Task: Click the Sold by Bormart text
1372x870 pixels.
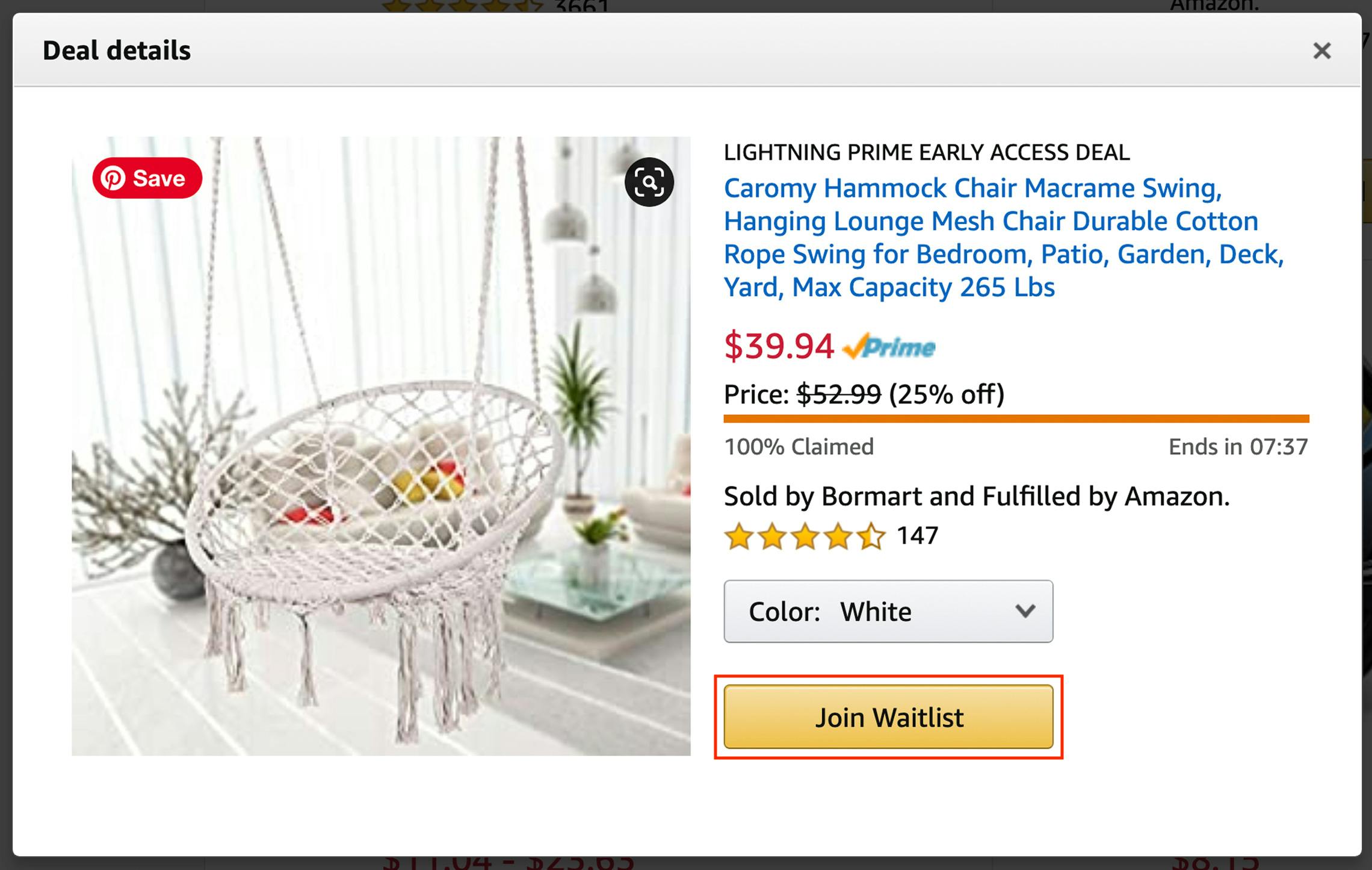Action: tap(976, 497)
